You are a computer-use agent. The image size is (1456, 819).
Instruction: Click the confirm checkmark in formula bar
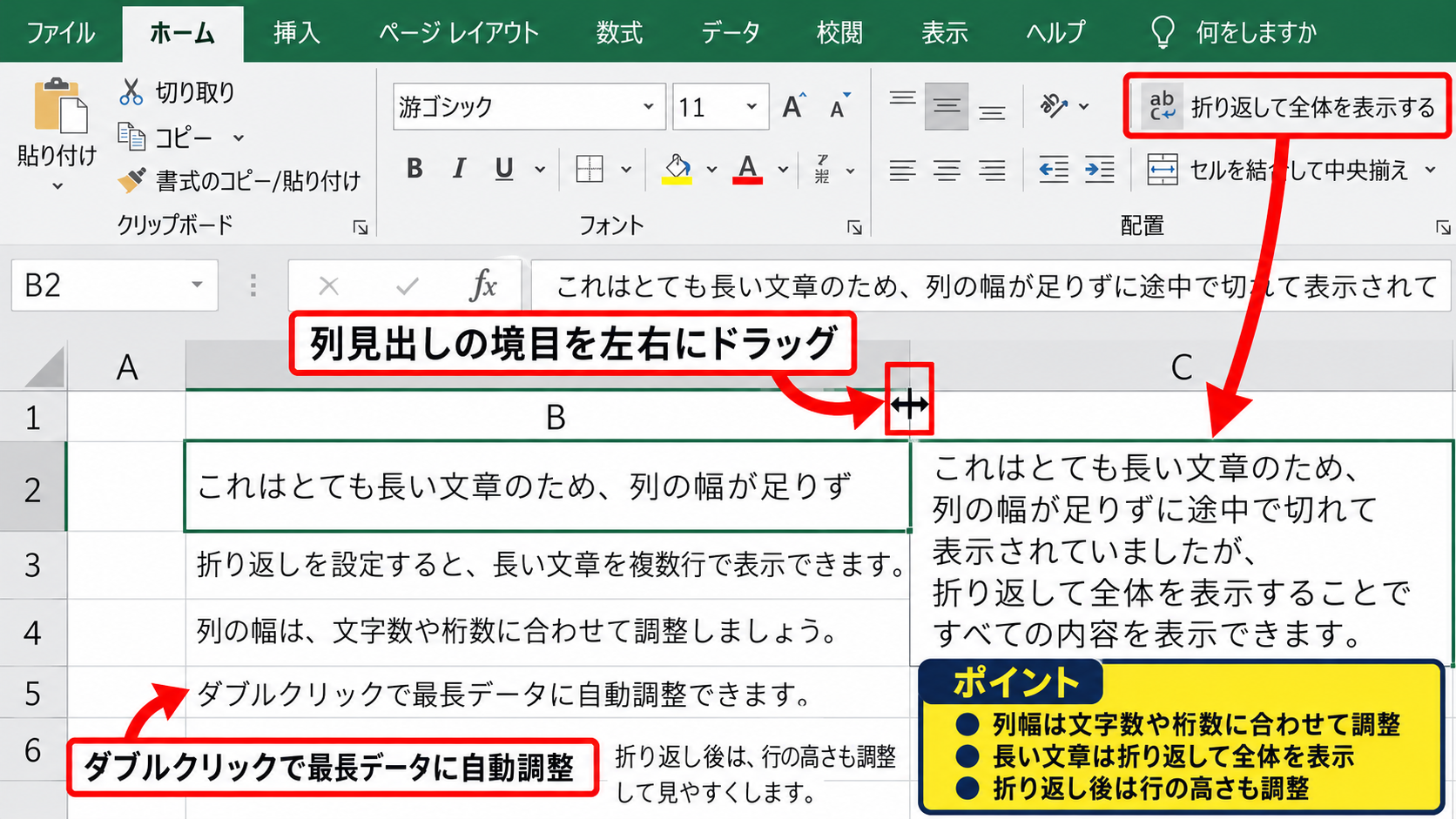(x=407, y=285)
